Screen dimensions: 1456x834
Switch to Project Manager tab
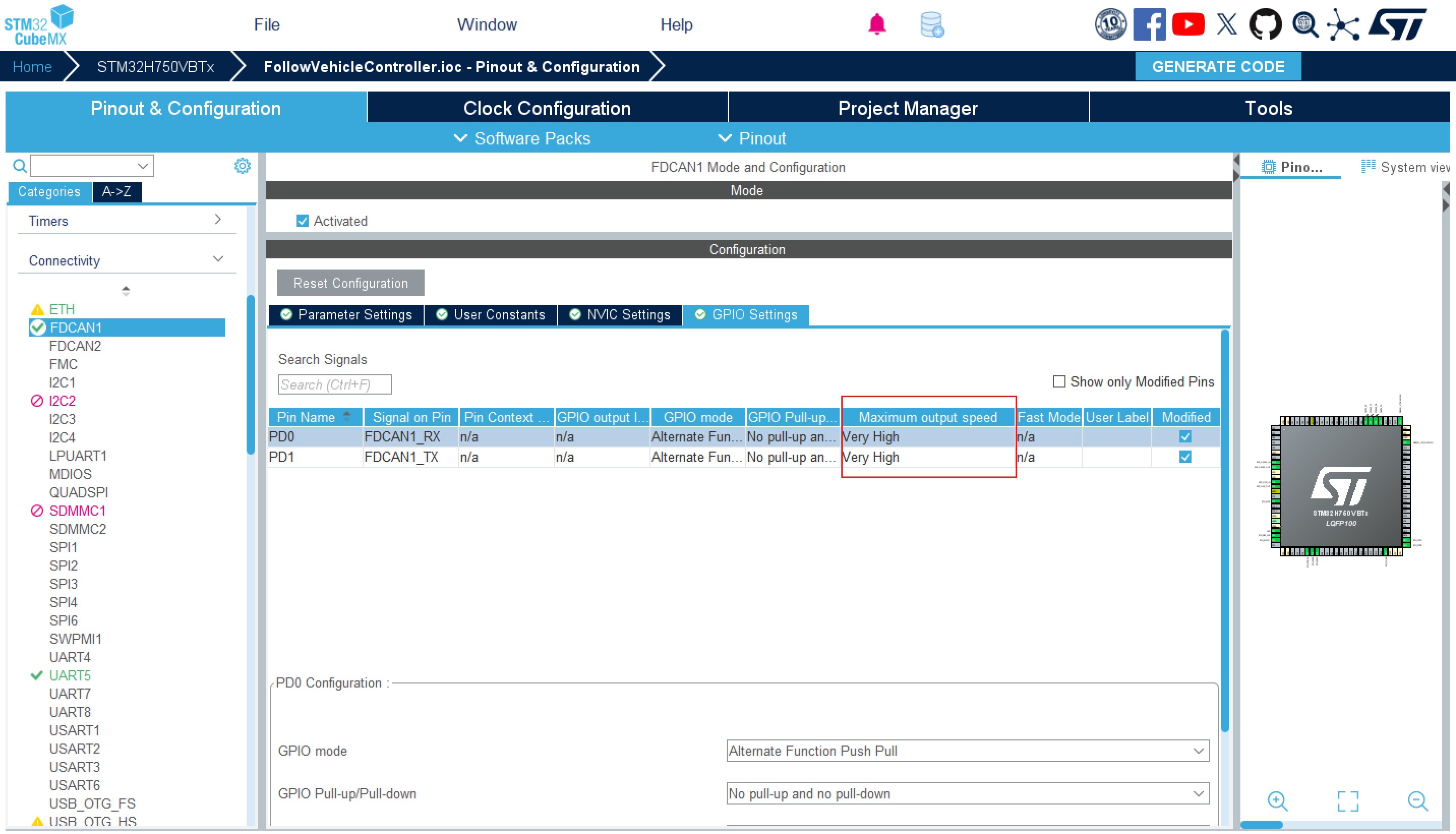pos(908,108)
